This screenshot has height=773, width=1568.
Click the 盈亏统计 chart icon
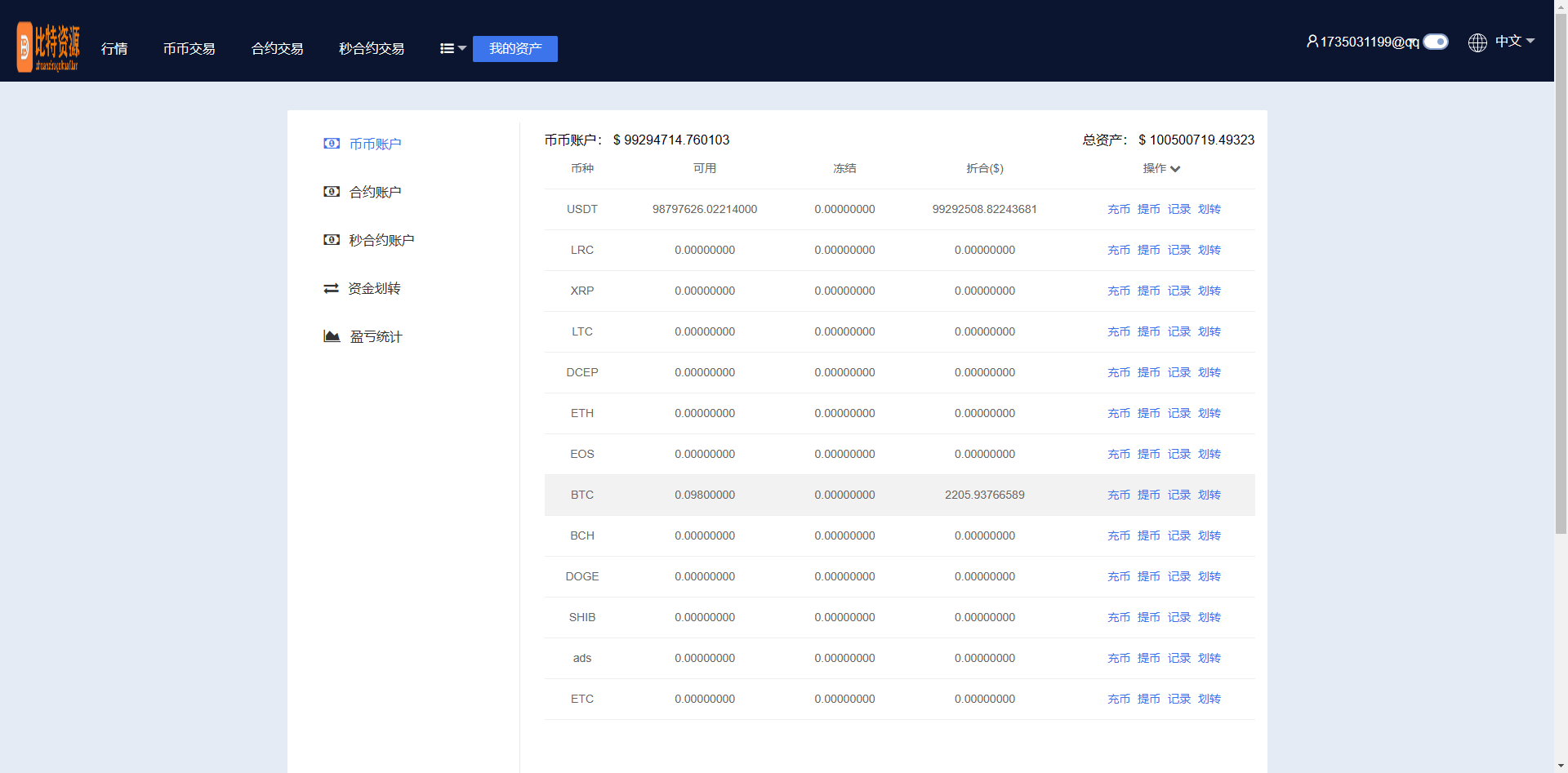click(x=332, y=336)
